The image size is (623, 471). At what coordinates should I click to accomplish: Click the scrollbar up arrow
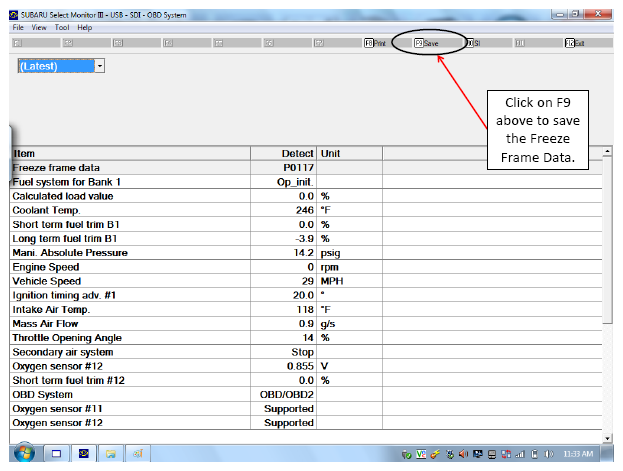point(607,151)
